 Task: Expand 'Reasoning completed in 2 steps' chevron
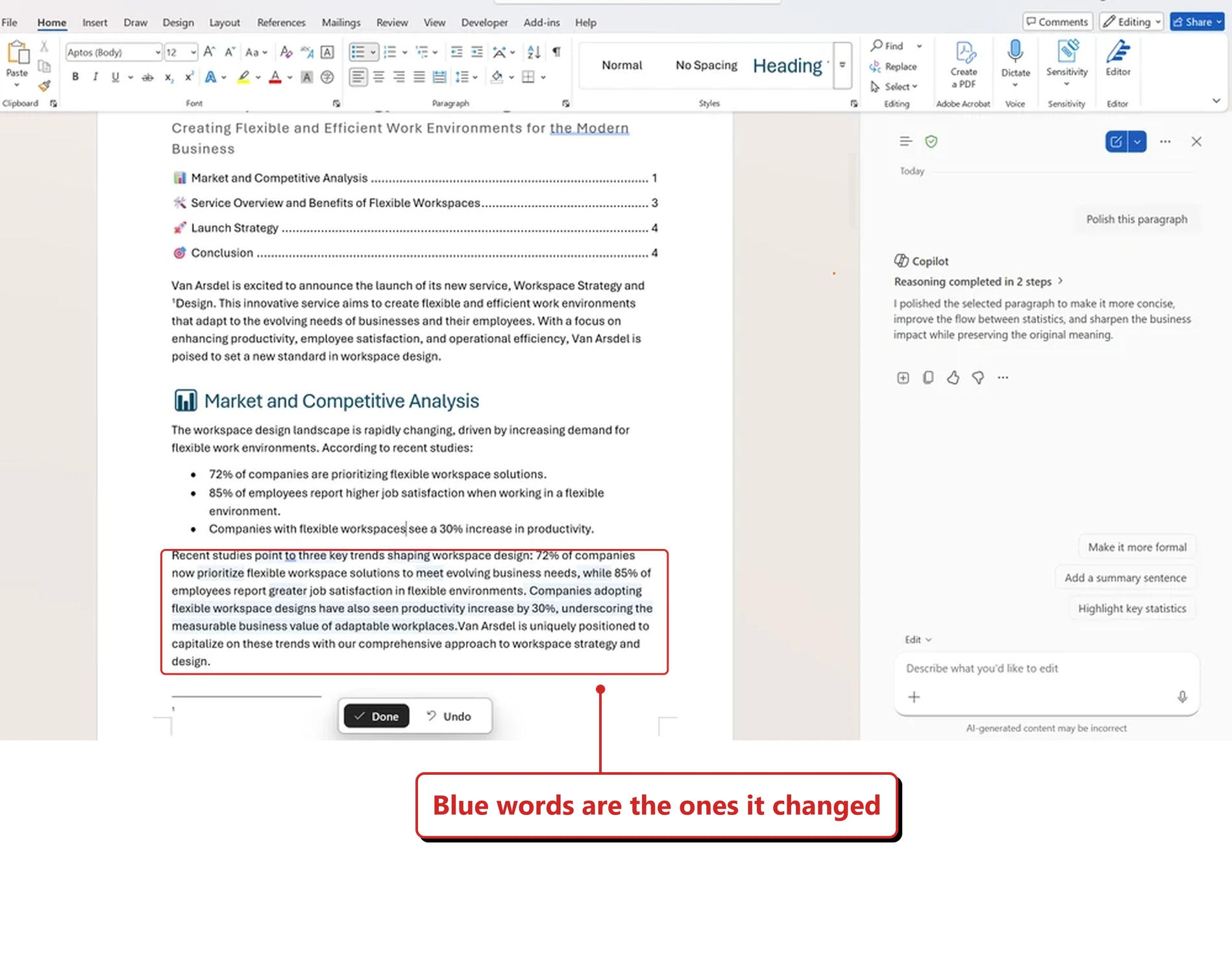(1061, 281)
